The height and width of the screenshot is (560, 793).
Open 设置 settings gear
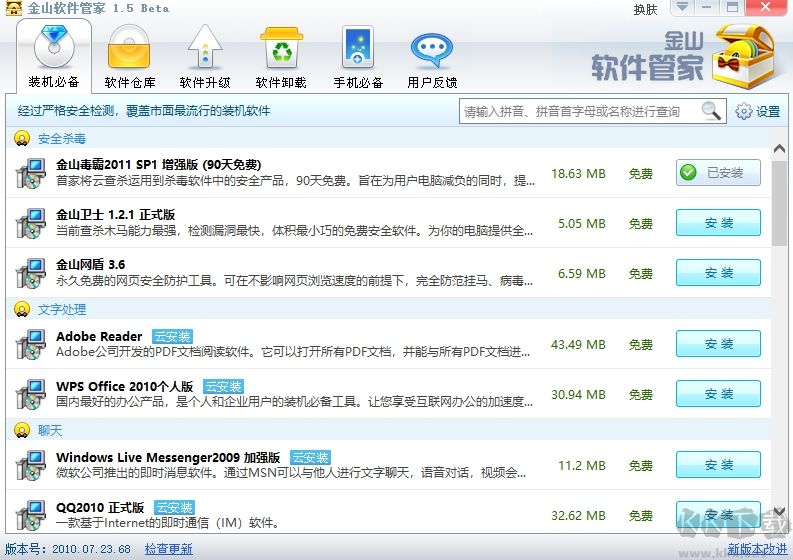tap(757, 111)
